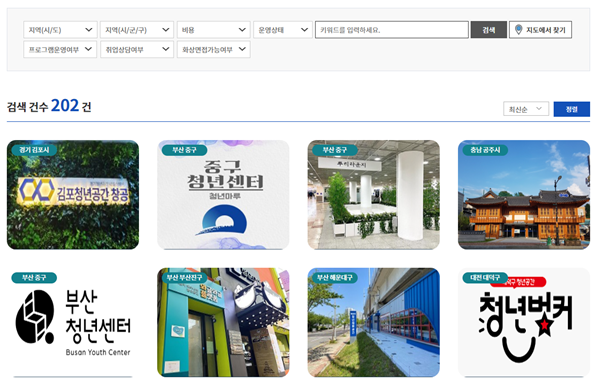Open the white pillar indoor space card
The width and height of the screenshot is (600, 382).
(x=373, y=195)
